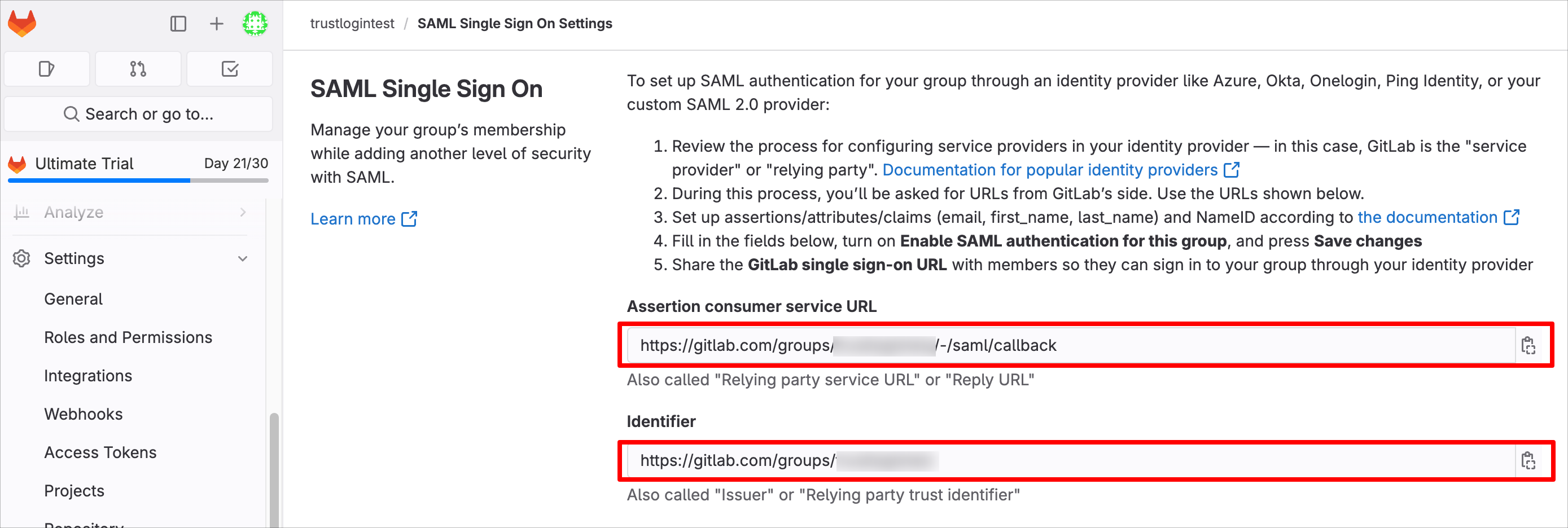Click the Search or go to field
1568x528 pixels.
[x=138, y=114]
